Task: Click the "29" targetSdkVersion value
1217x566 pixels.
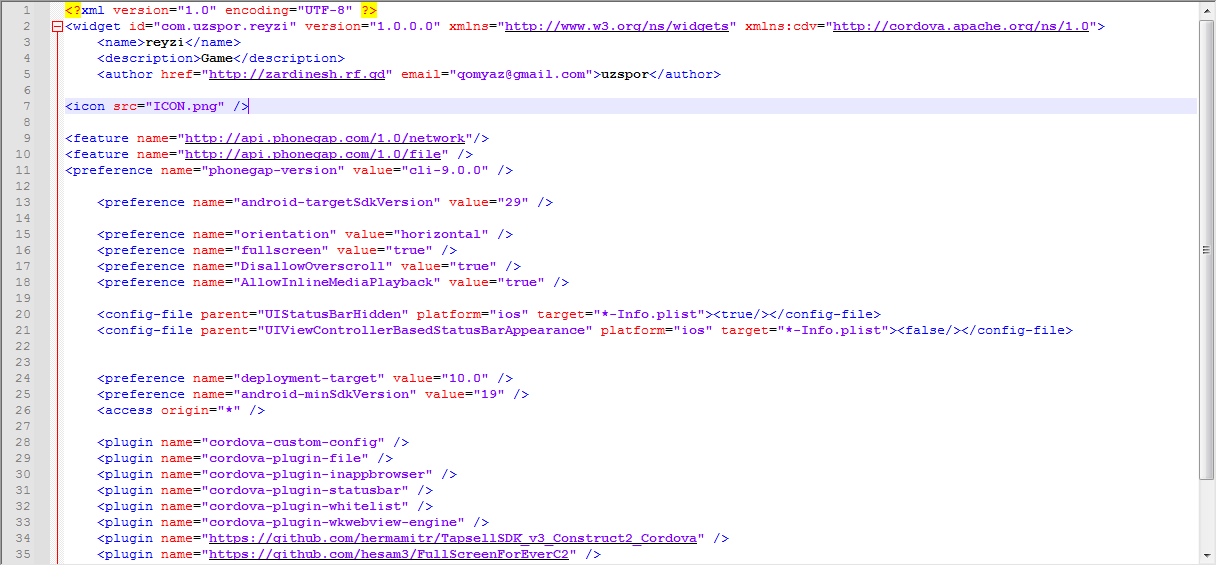Action: click(x=513, y=202)
